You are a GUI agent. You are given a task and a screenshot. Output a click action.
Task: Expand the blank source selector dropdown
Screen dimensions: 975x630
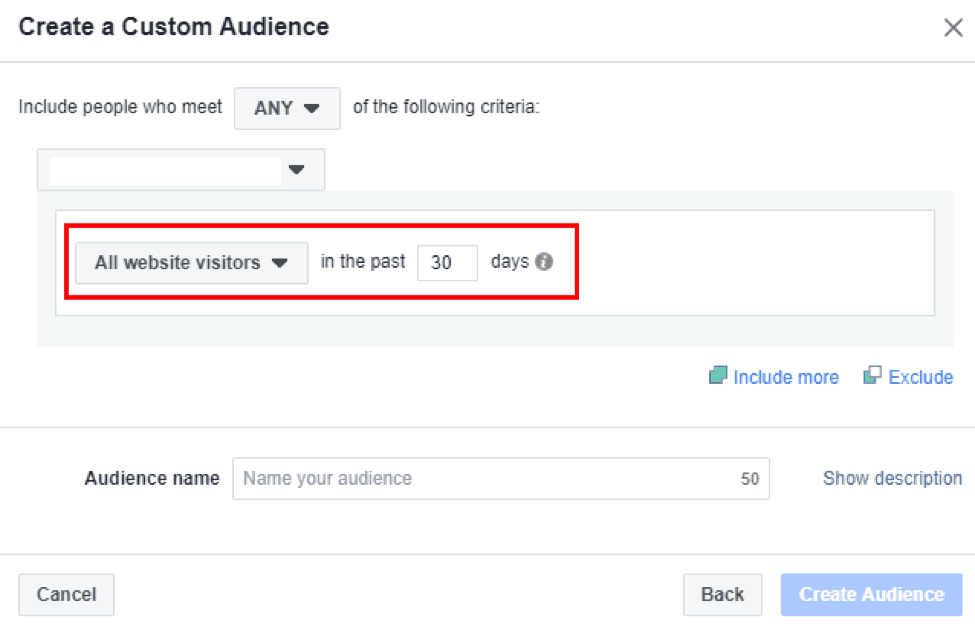click(x=180, y=170)
